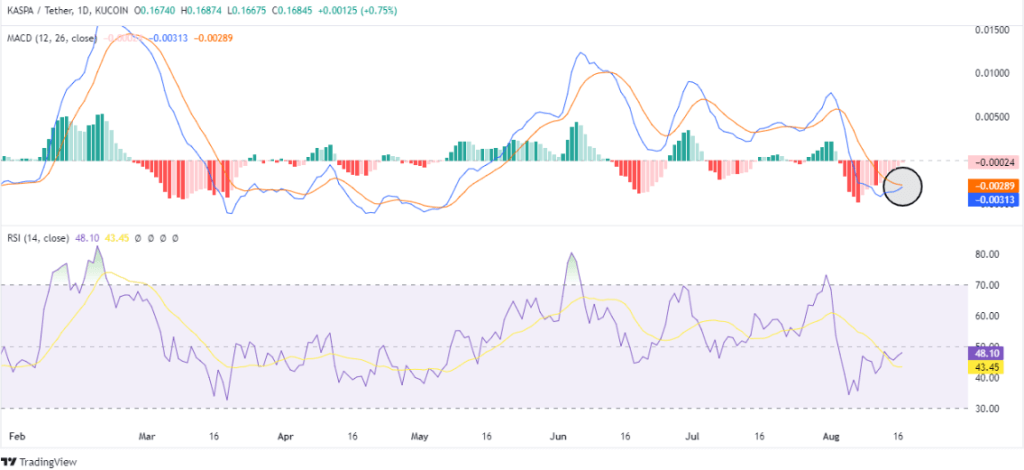
Task: Click the blue -0.00313 MACD price tag
Action: click(993, 200)
